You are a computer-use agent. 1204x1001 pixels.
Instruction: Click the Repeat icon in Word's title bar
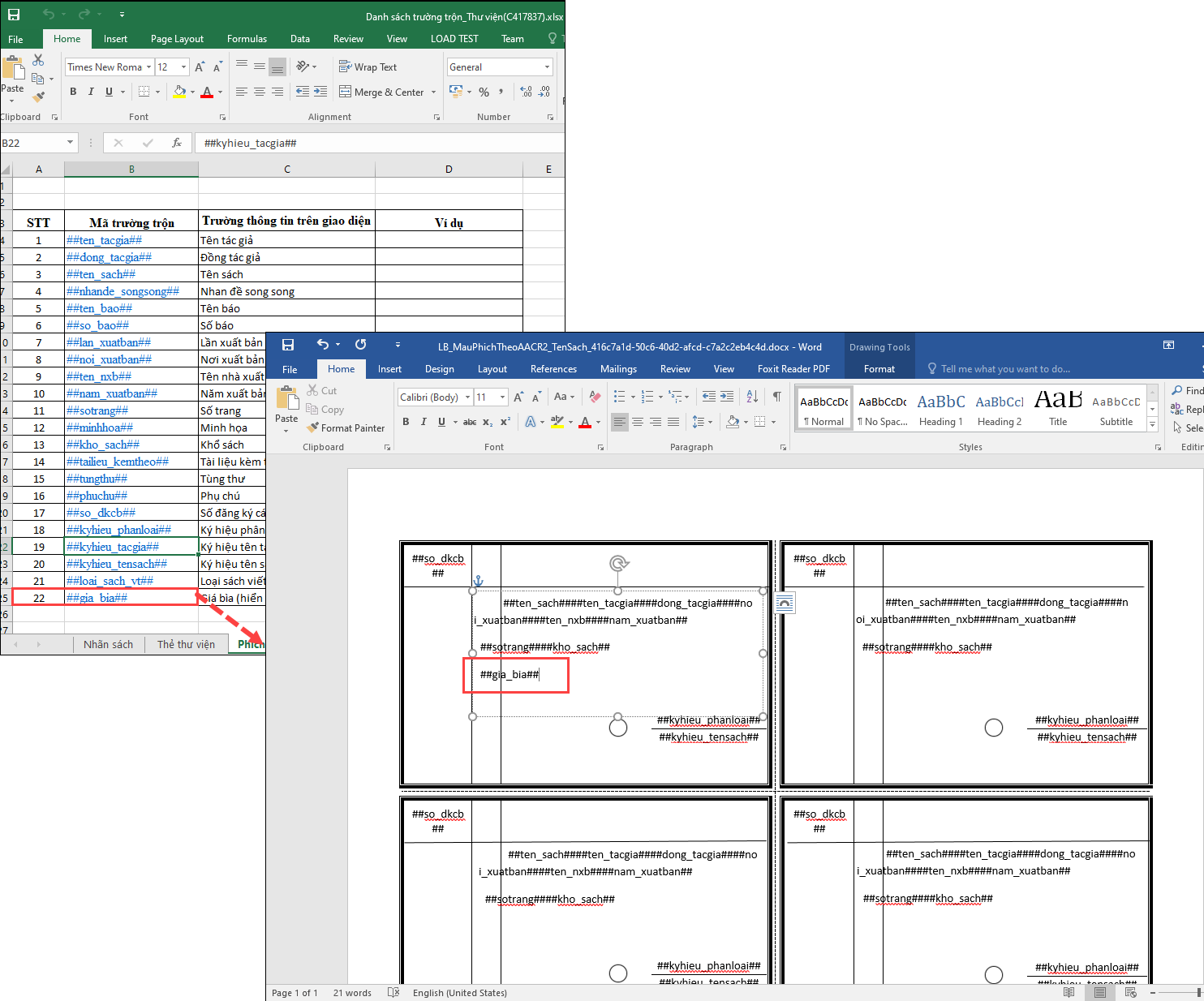(361, 345)
